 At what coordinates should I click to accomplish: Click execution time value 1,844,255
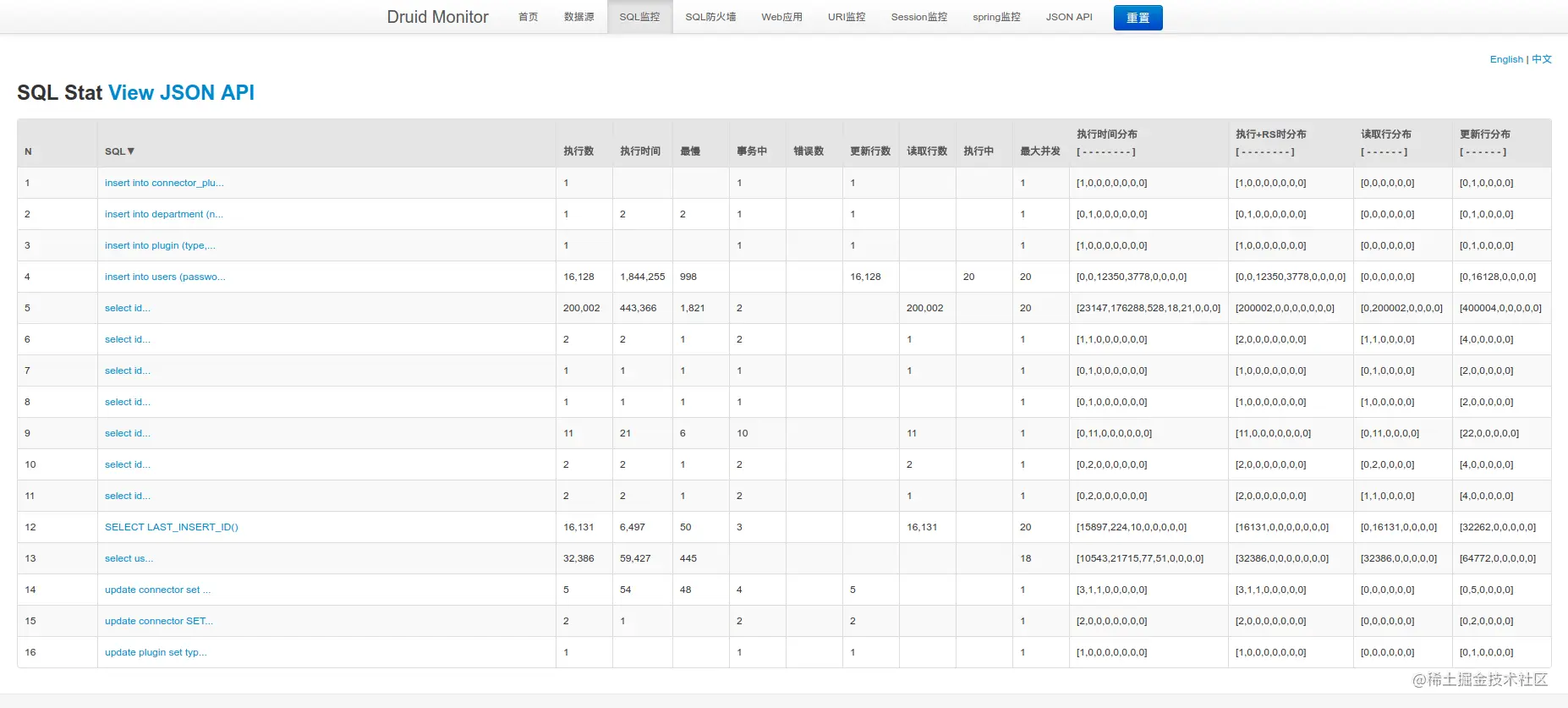pos(643,277)
